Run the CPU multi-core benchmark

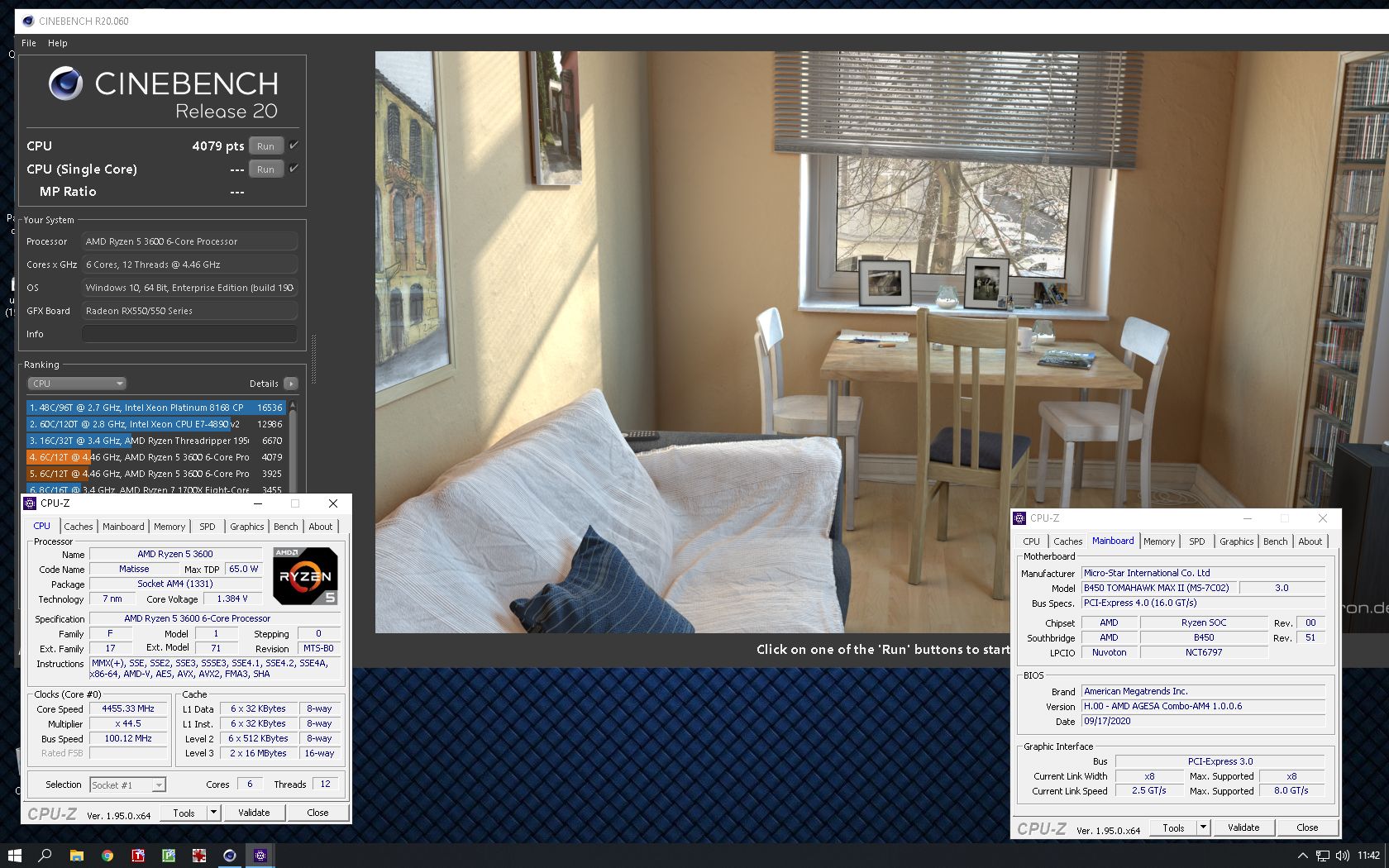click(x=265, y=146)
